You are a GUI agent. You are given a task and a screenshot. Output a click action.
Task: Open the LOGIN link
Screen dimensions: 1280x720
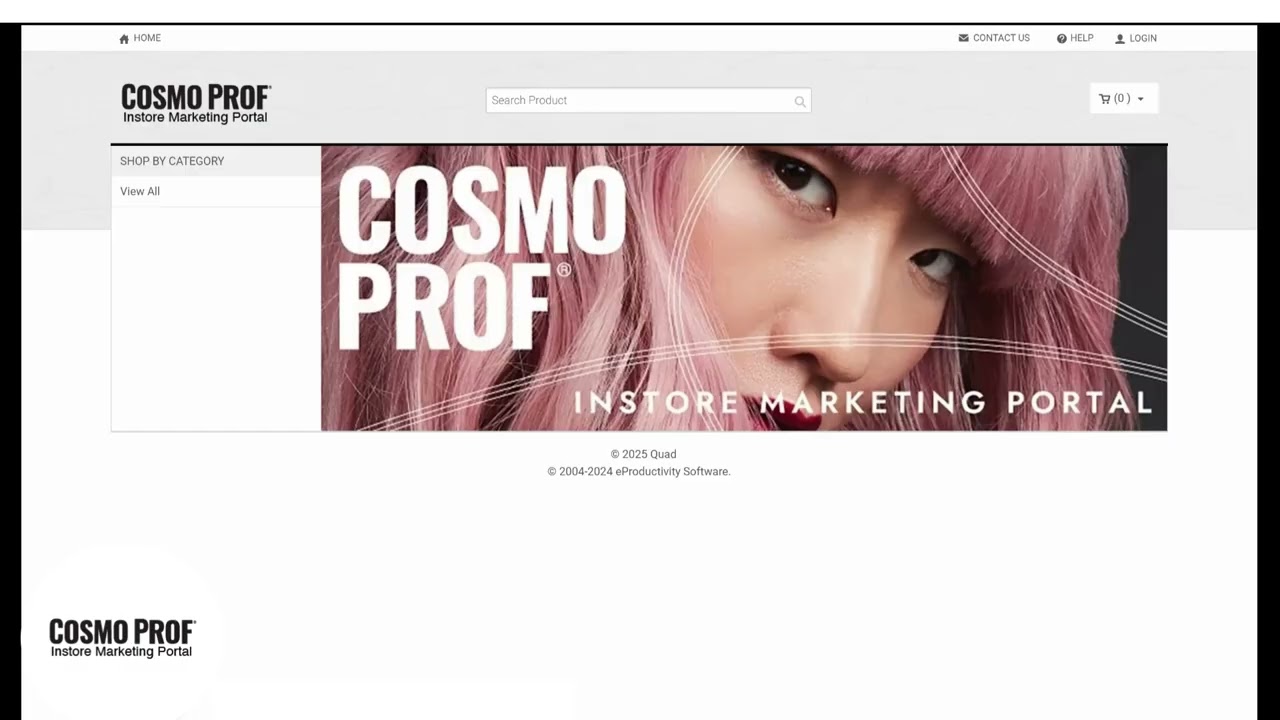pyautogui.click(x=1143, y=38)
